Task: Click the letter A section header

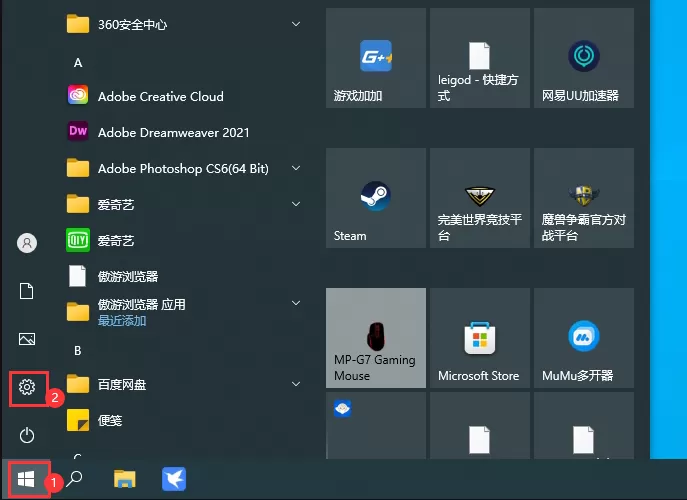Action: [x=78, y=63]
